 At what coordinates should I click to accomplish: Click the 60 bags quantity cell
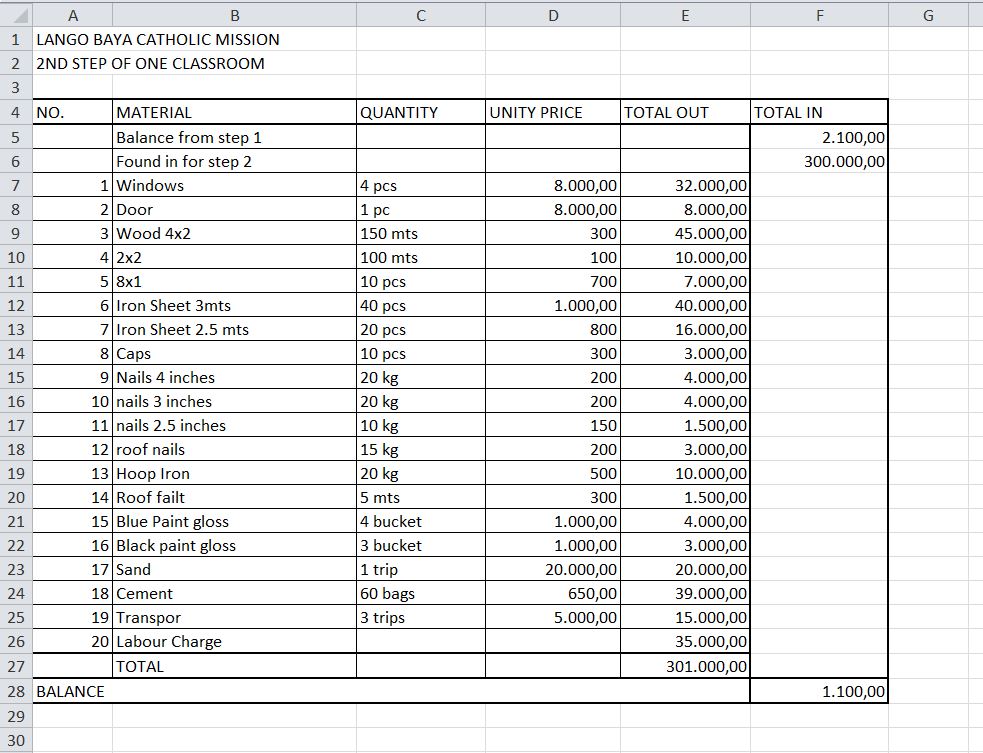click(421, 593)
